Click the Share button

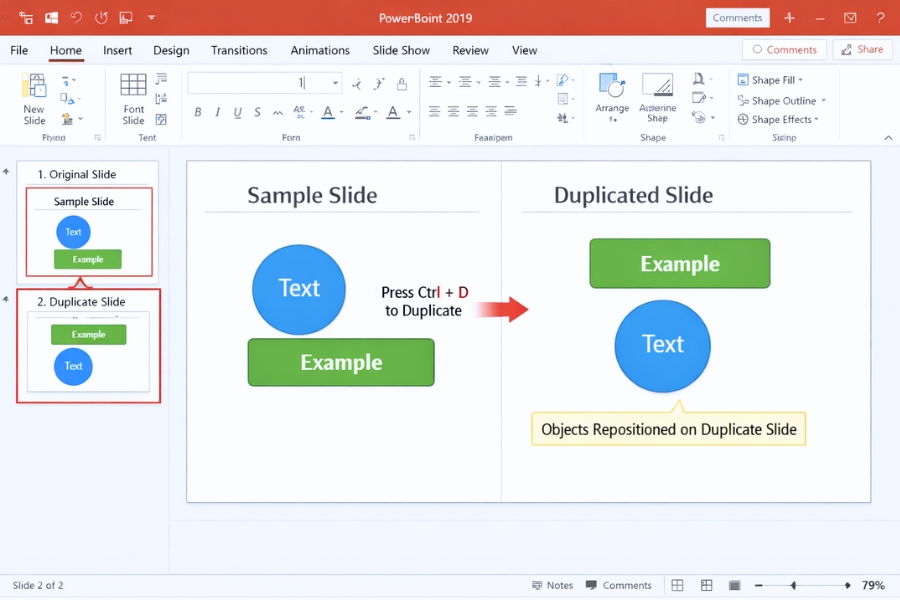click(x=862, y=49)
